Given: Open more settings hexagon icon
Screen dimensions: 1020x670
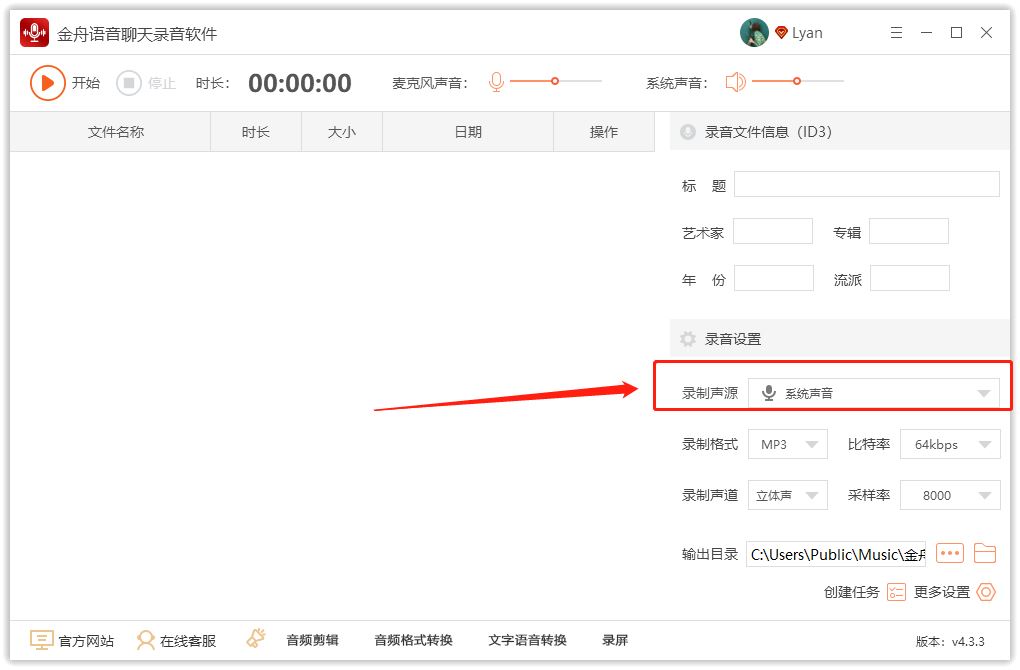Looking at the screenshot, I should tap(986, 592).
